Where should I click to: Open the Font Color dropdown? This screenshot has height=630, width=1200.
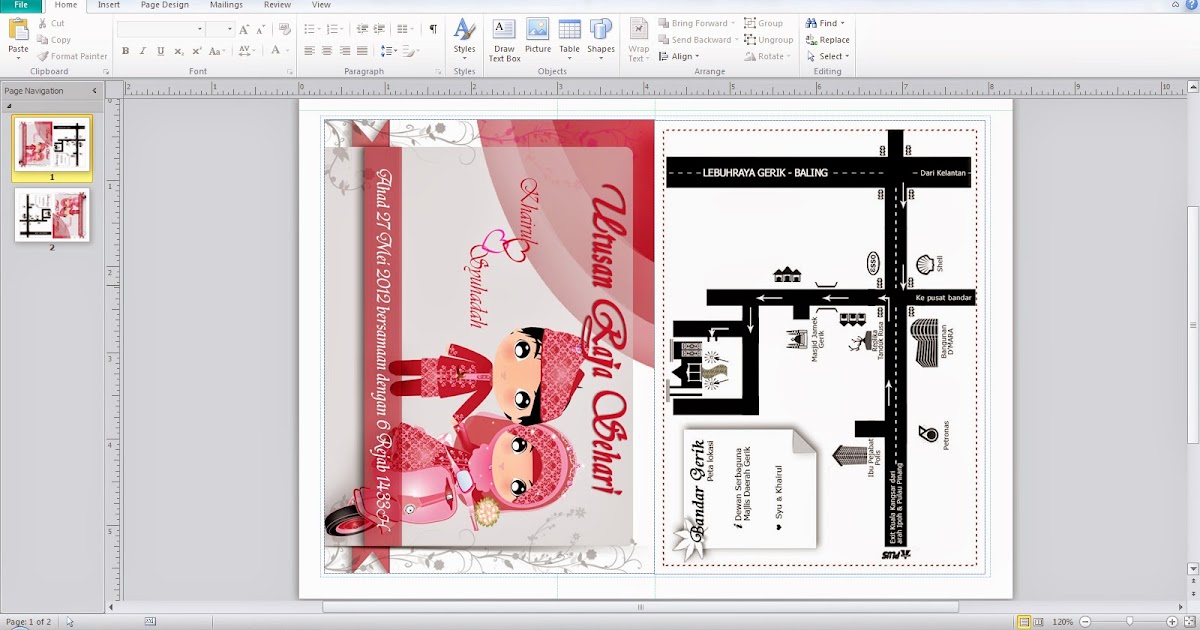point(285,51)
